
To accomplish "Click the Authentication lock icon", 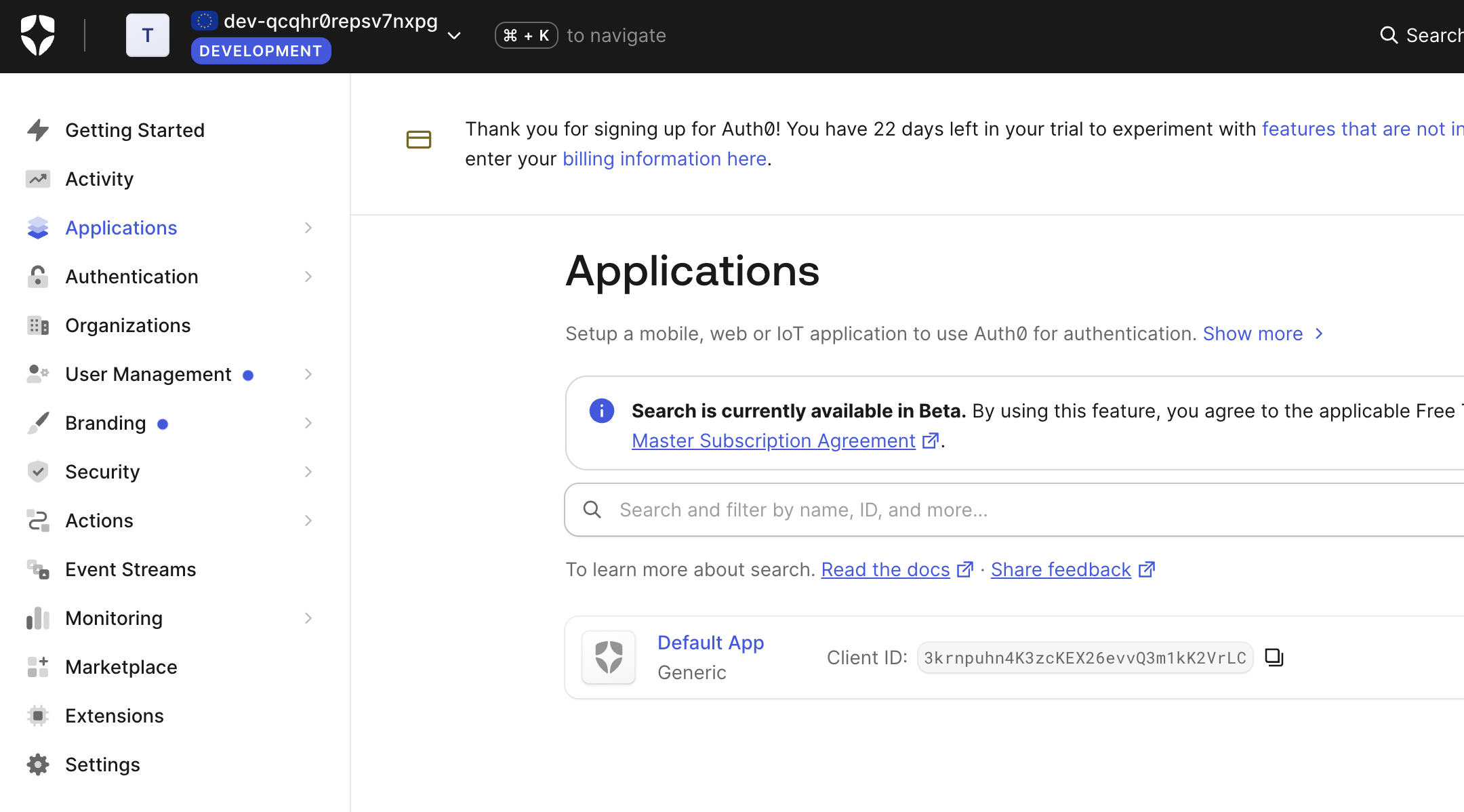I will (x=38, y=277).
